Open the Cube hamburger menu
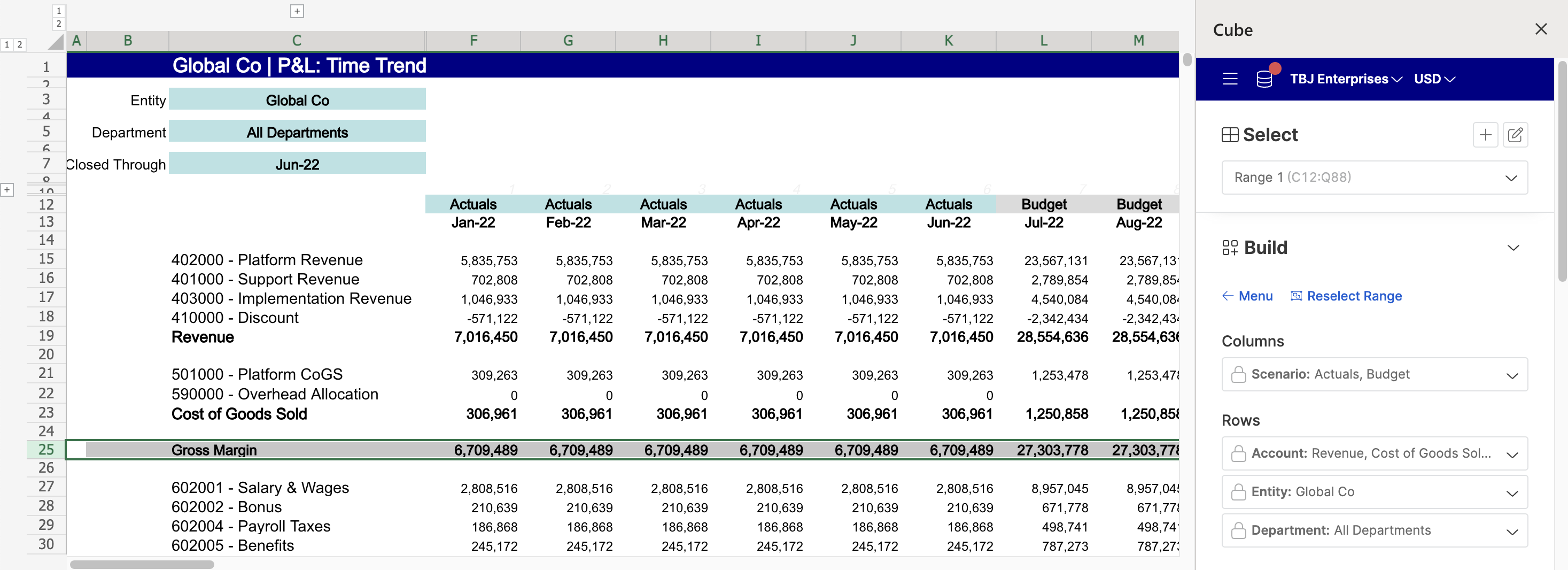Viewport: 1568px width, 570px height. click(x=1230, y=79)
